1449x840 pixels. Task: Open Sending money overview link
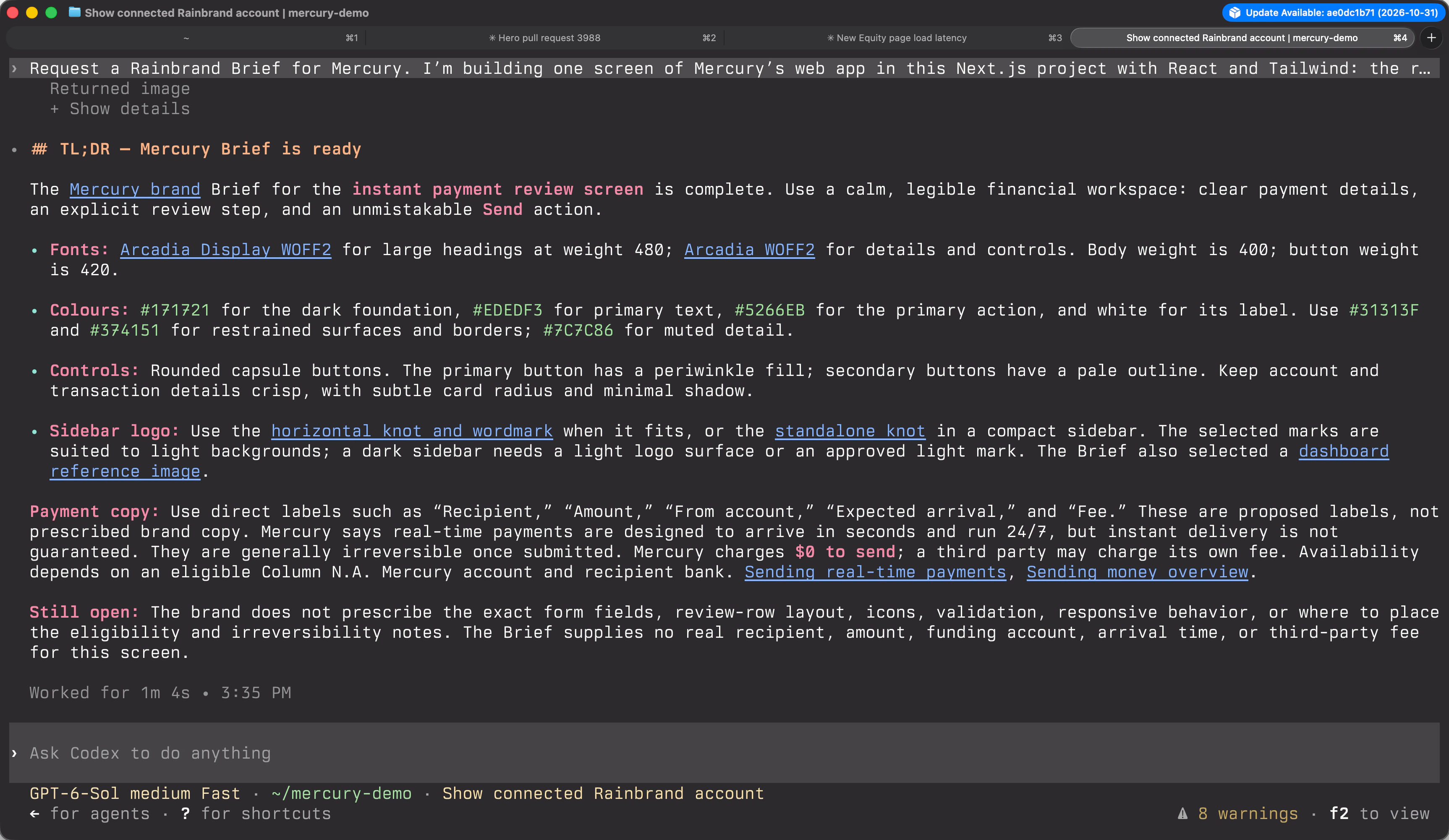1138,572
